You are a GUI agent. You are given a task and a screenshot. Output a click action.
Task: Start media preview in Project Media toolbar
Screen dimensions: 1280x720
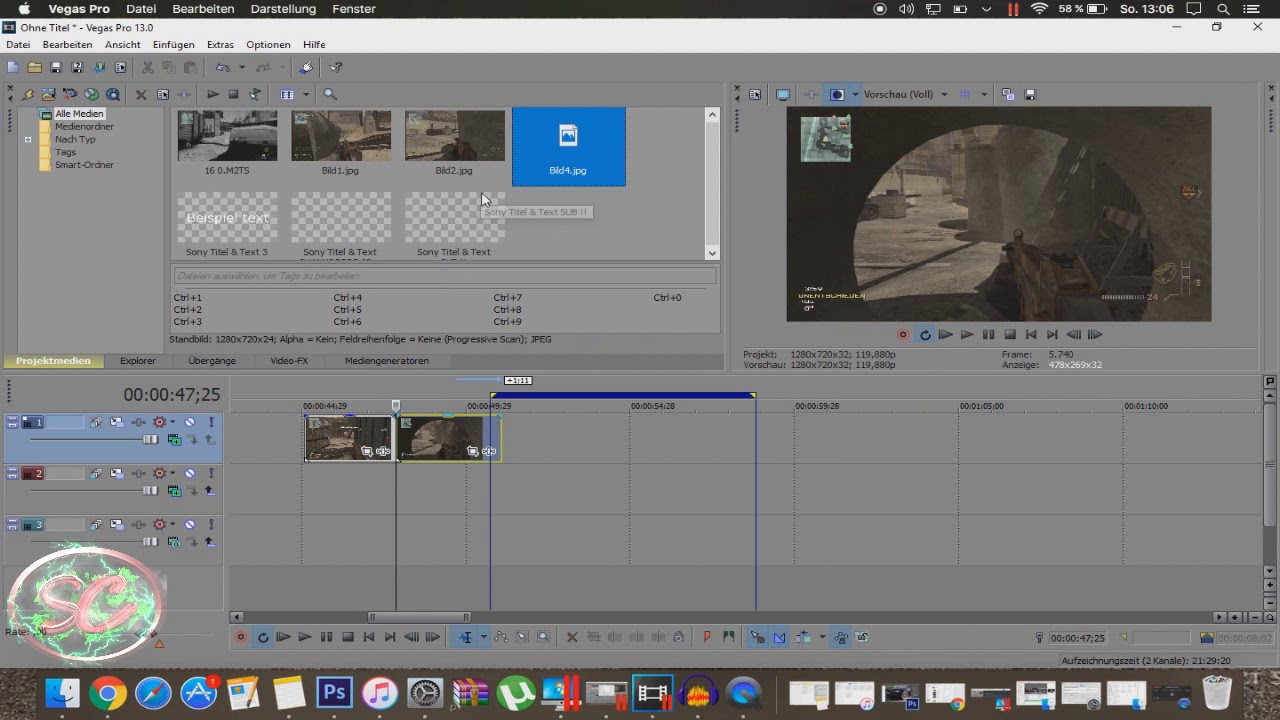pyautogui.click(x=212, y=94)
